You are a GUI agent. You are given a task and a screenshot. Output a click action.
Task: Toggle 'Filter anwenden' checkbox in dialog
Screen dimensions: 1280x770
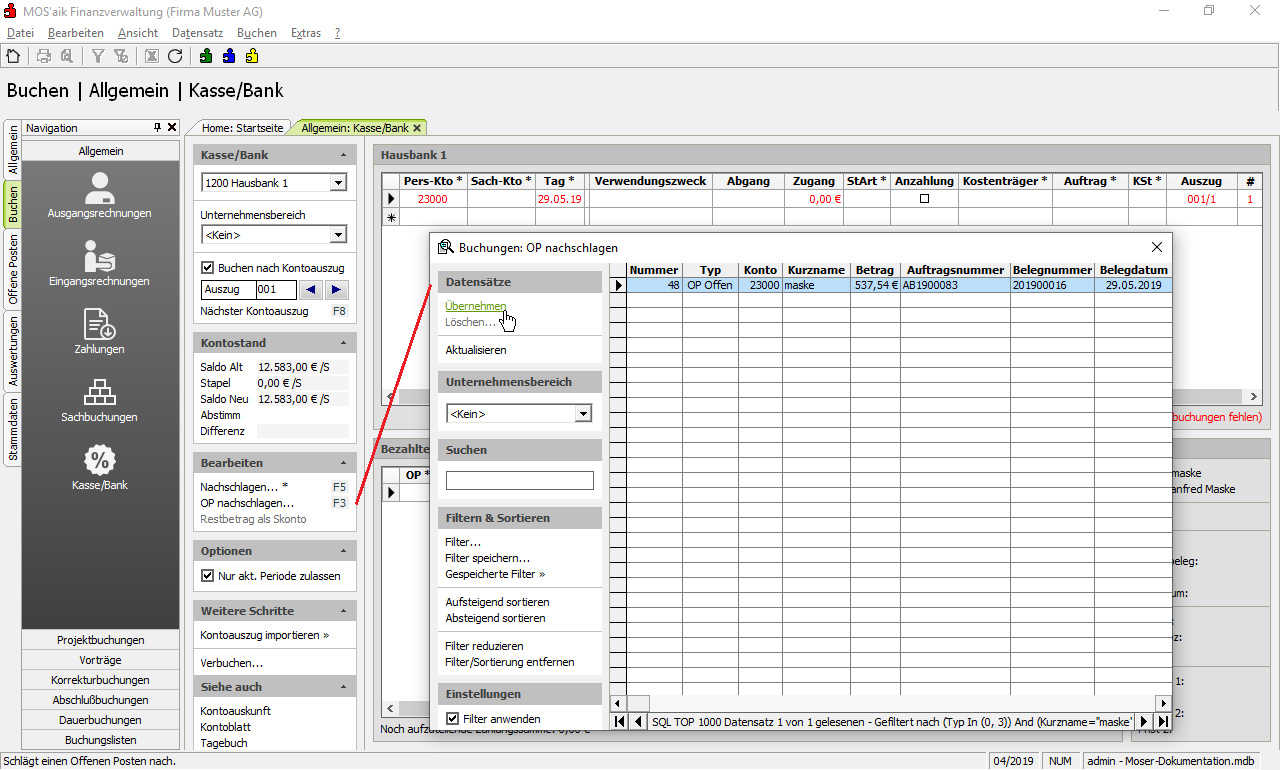pos(453,719)
